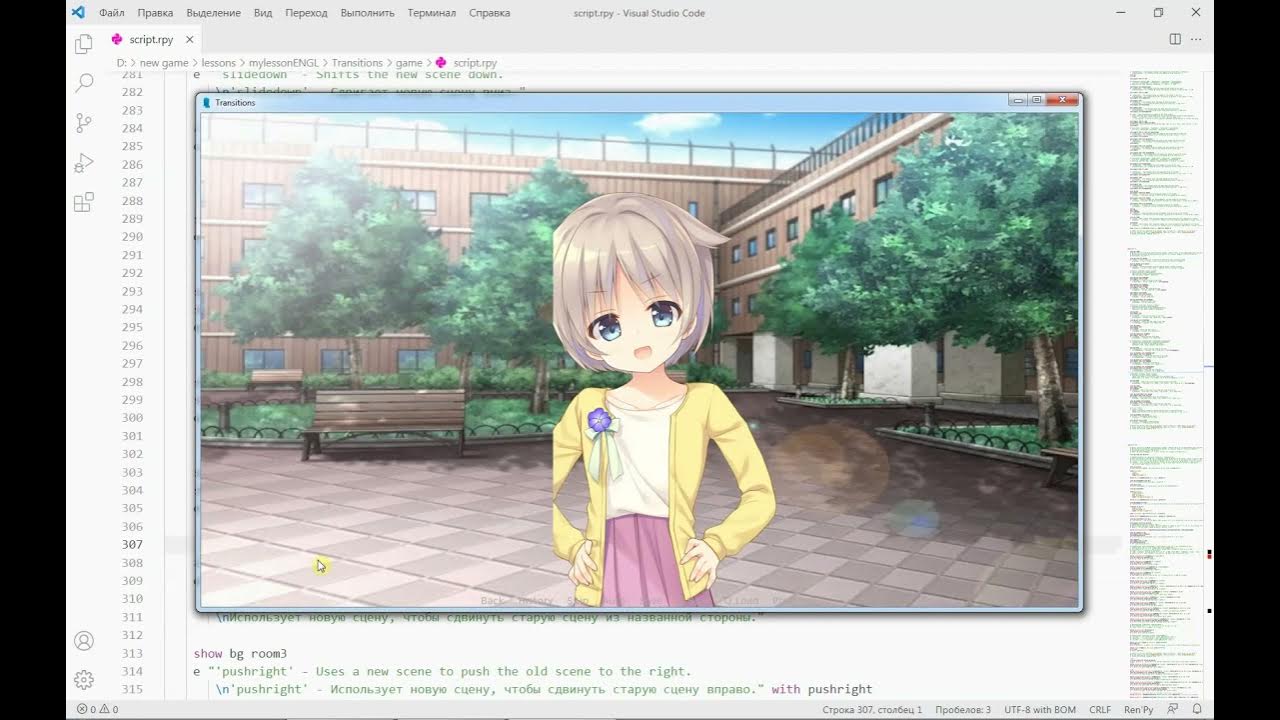Open the Search view in activity bar

pyautogui.click(x=84, y=83)
